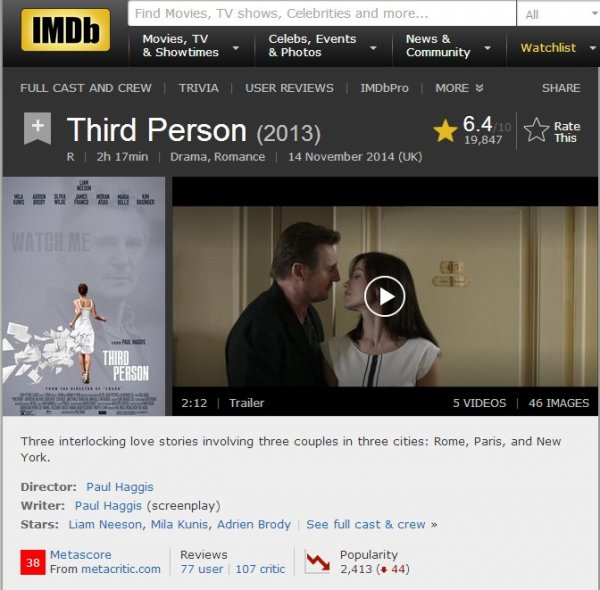Viewport: 600px width, 590px height.
Task: View the 46 IMAGES gallery
Action: [559, 403]
